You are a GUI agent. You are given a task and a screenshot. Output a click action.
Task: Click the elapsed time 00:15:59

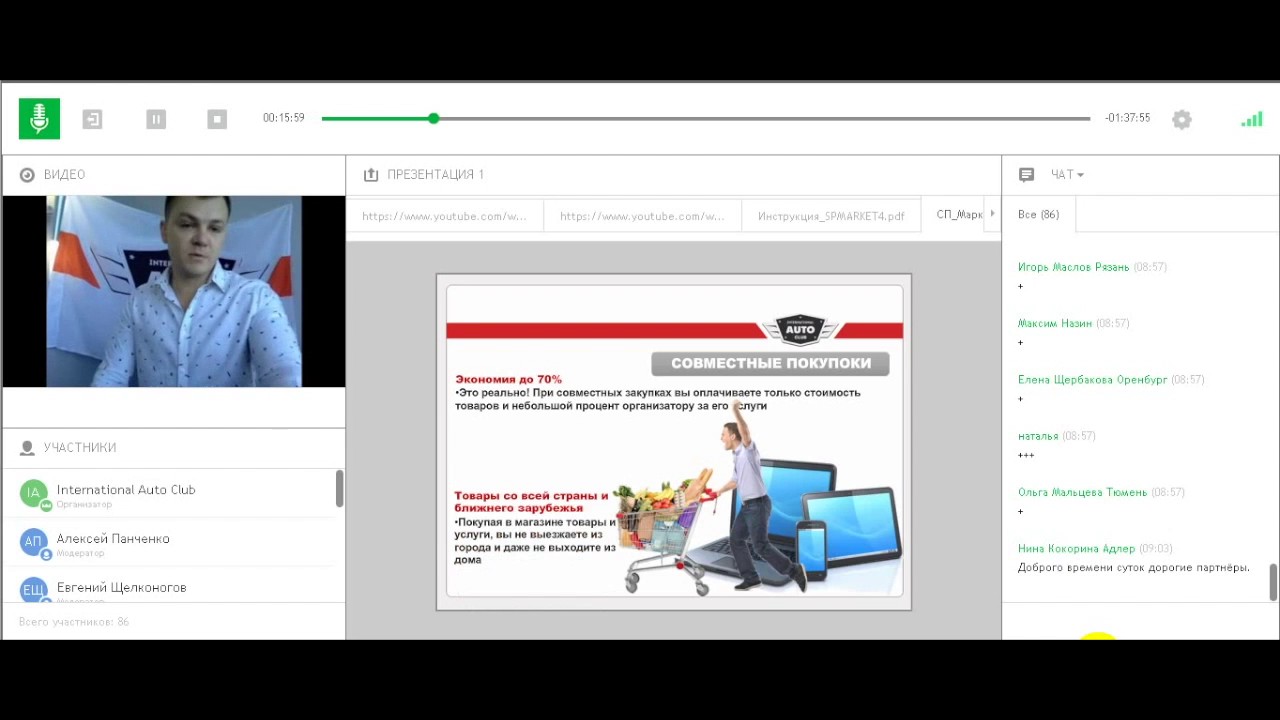coord(284,118)
